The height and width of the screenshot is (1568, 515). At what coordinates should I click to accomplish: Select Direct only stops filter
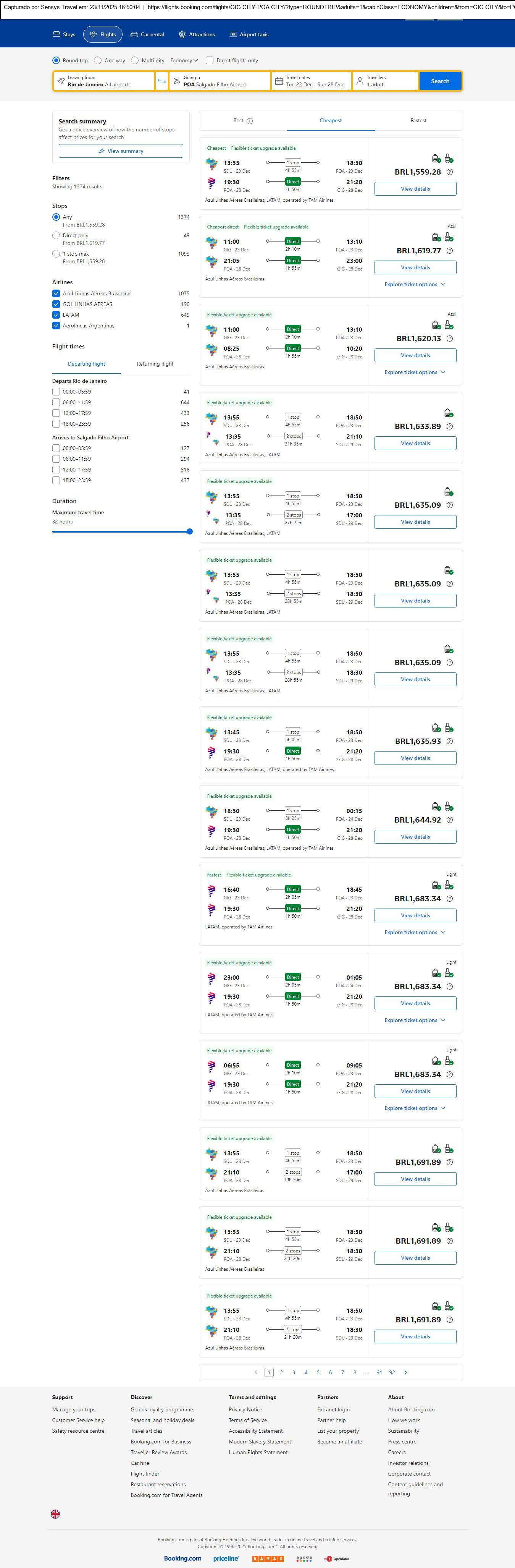[x=56, y=236]
